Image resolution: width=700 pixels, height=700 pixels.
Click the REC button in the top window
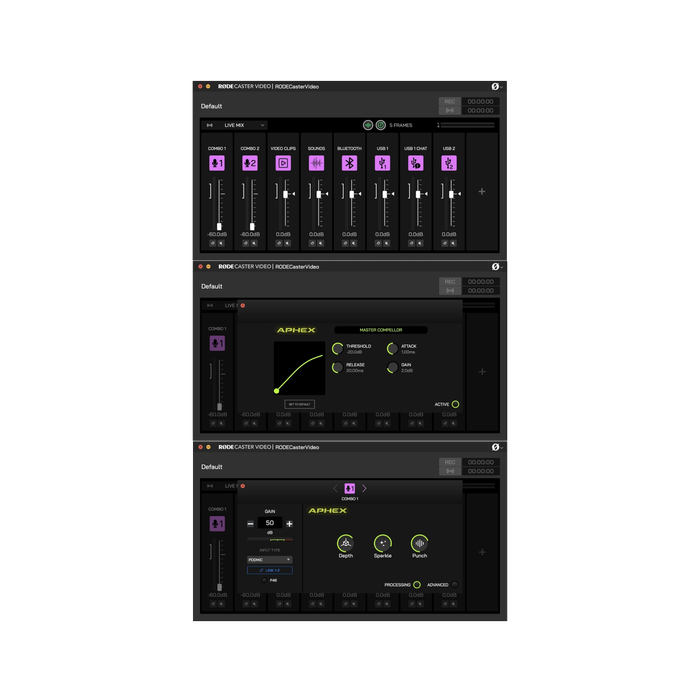(x=450, y=101)
